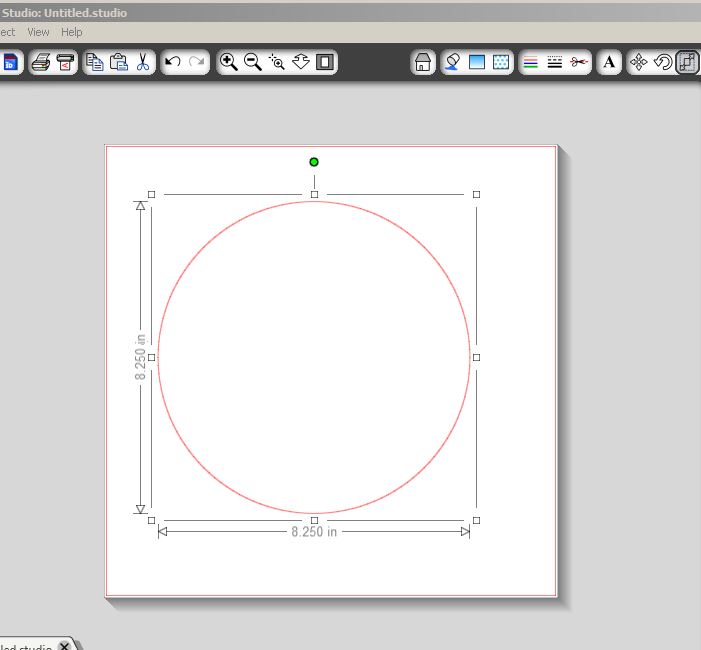Click the bottom-right corner selection handle
The image size is (701, 650).
click(x=477, y=520)
